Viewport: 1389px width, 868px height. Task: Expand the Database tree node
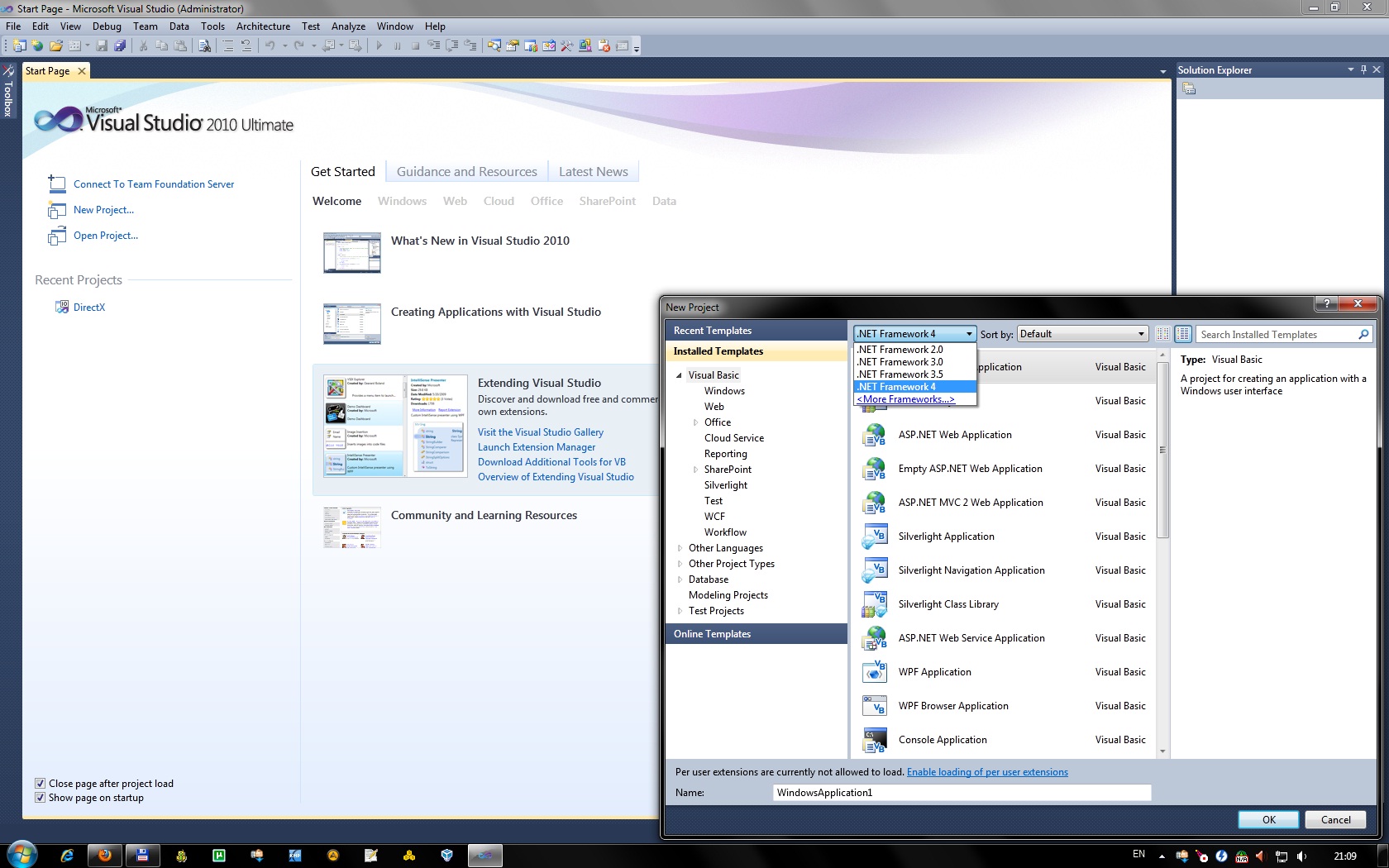(680, 579)
